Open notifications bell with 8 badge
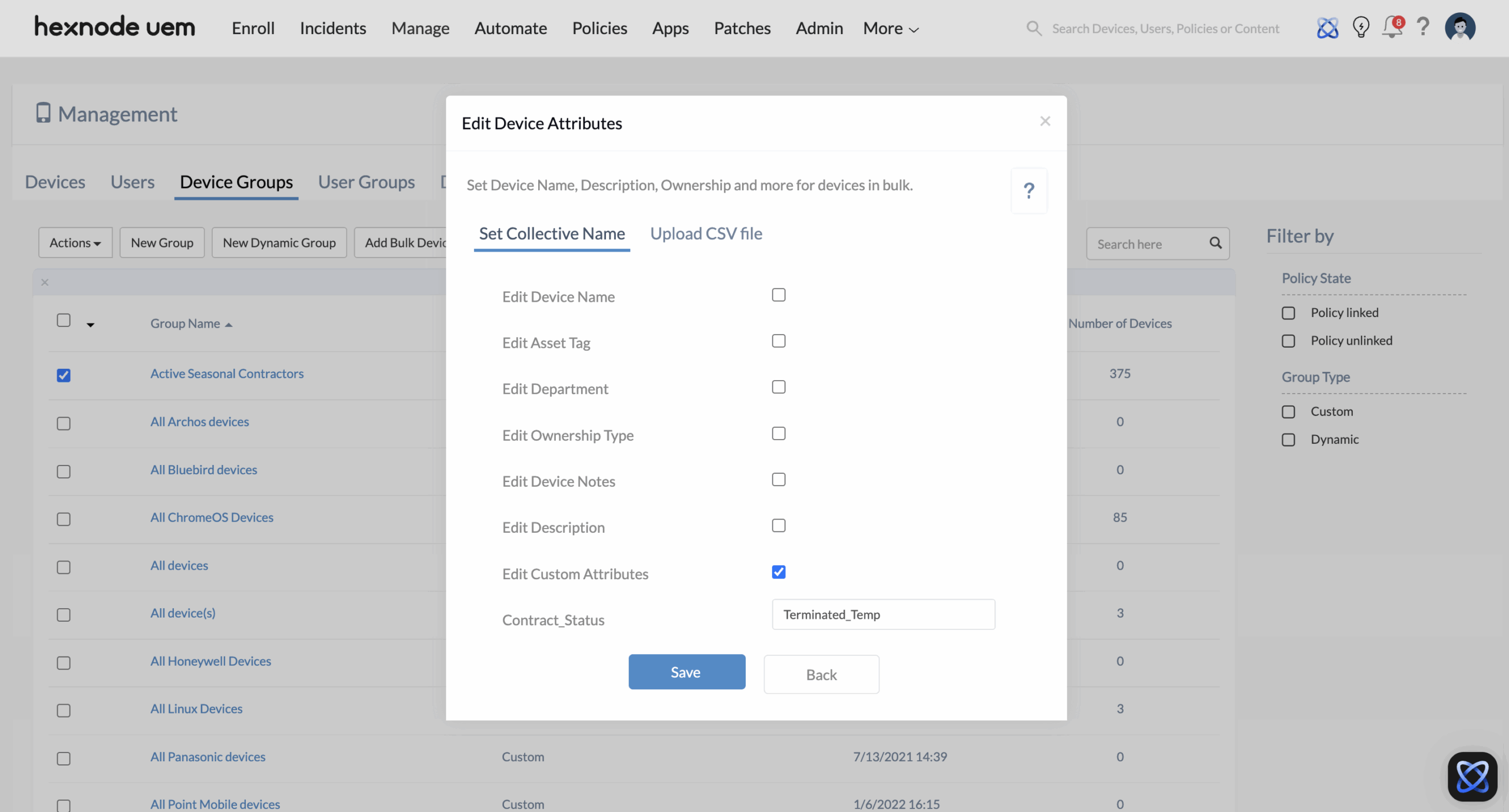Image resolution: width=1509 pixels, height=812 pixels. coord(1392,28)
